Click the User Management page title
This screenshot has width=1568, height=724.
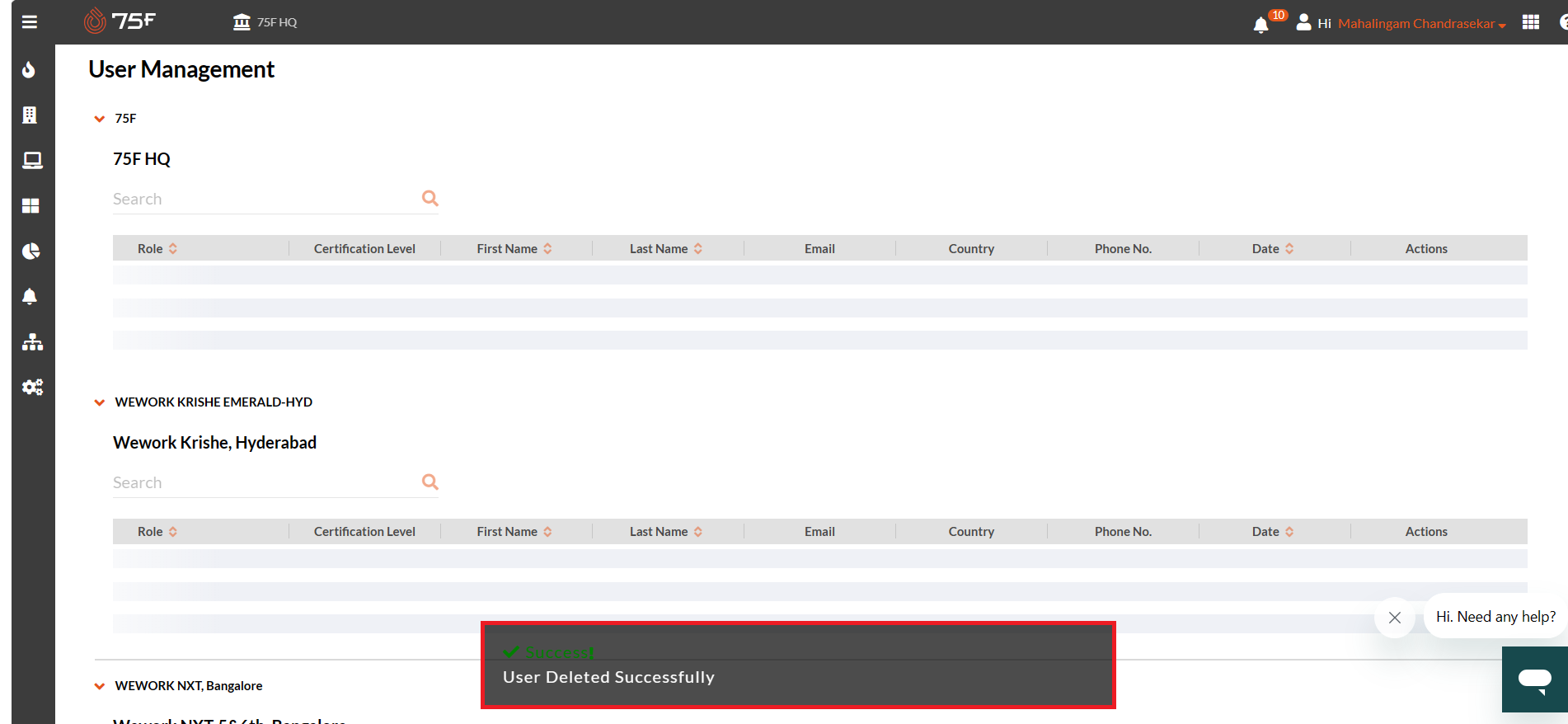tap(181, 69)
